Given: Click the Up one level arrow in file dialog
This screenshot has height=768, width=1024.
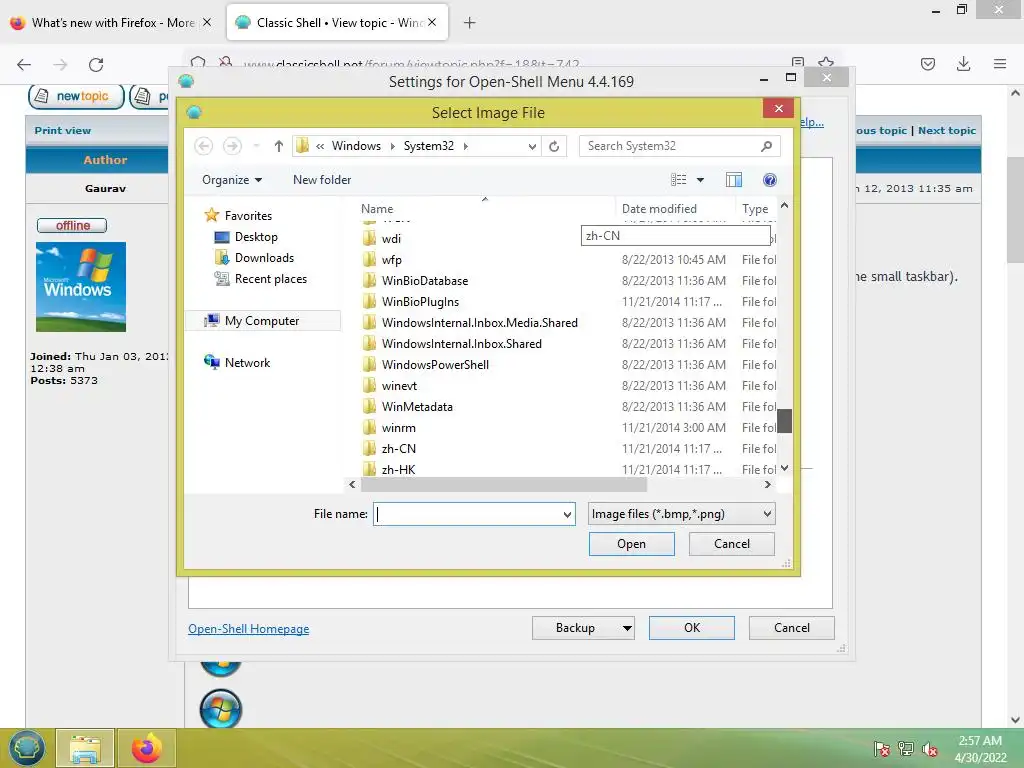Looking at the screenshot, I should tap(279, 146).
